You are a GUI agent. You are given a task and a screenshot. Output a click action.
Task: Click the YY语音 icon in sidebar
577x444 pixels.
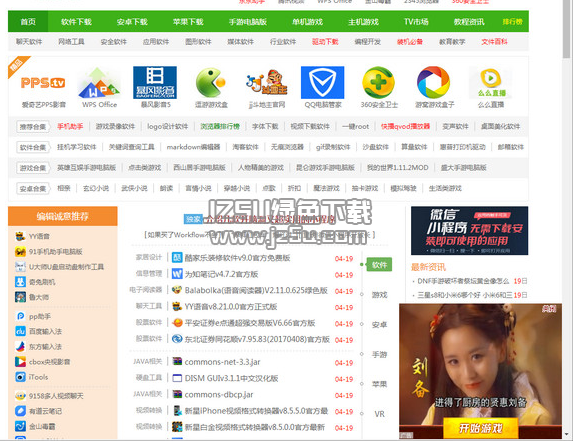[x=20, y=236]
